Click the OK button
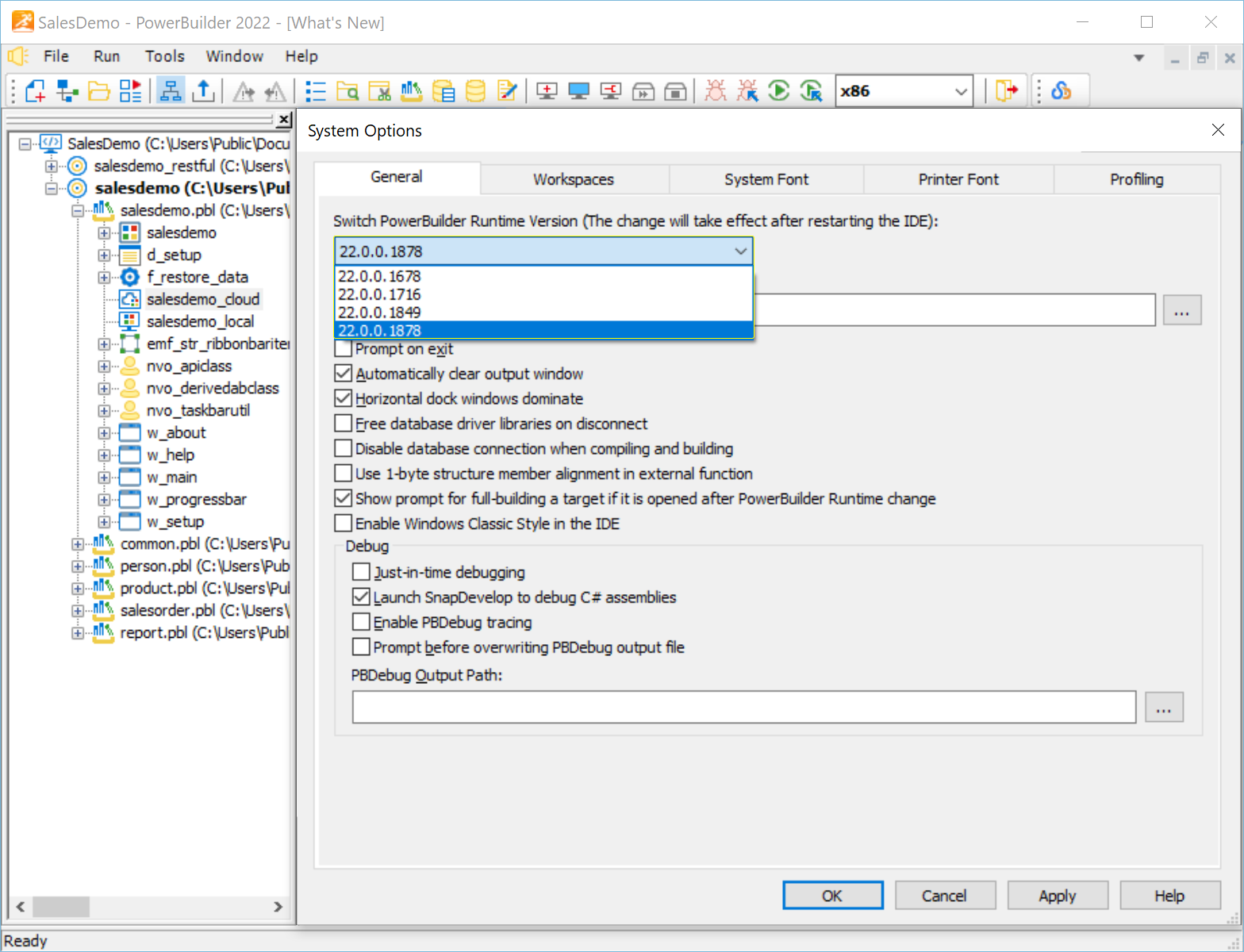Viewport: 1244px width, 952px height. [x=833, y=896]
